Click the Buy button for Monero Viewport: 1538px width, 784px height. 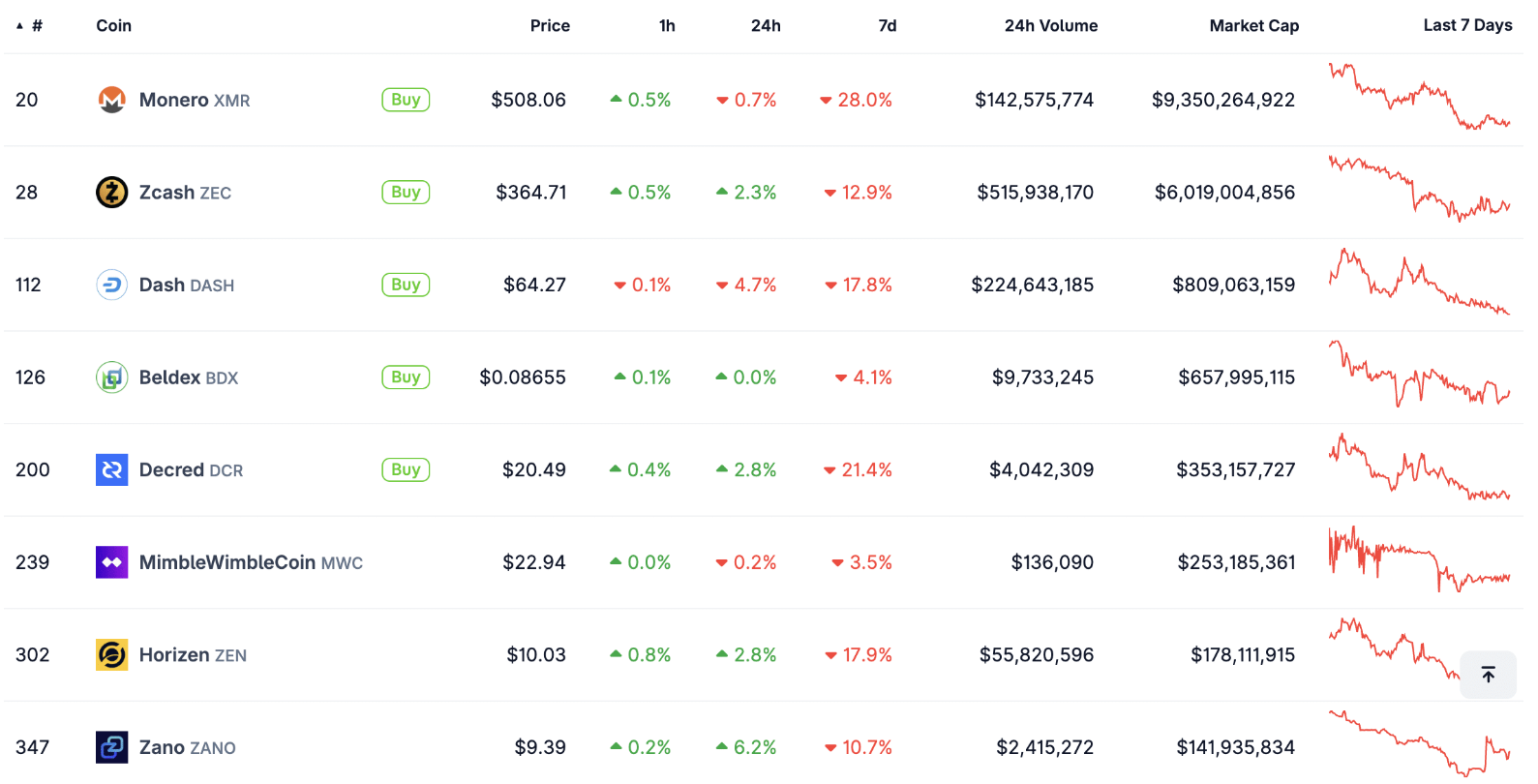click(406, 100)
